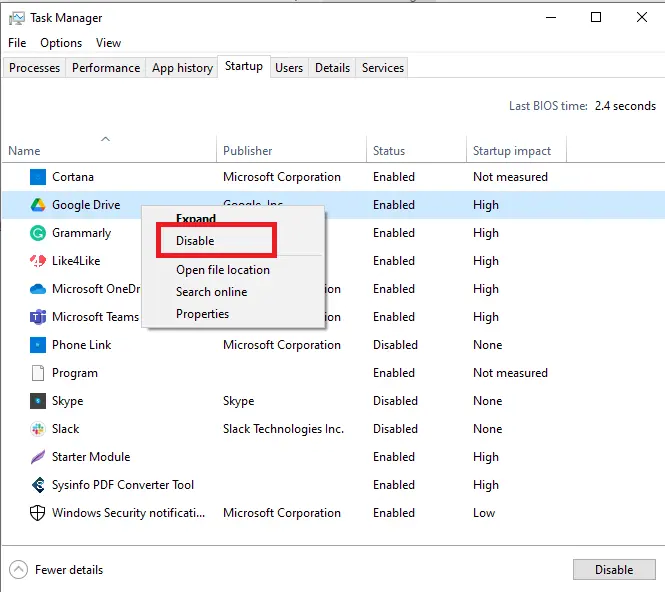Select the Phone Link row name

click(x=81, y=345)
